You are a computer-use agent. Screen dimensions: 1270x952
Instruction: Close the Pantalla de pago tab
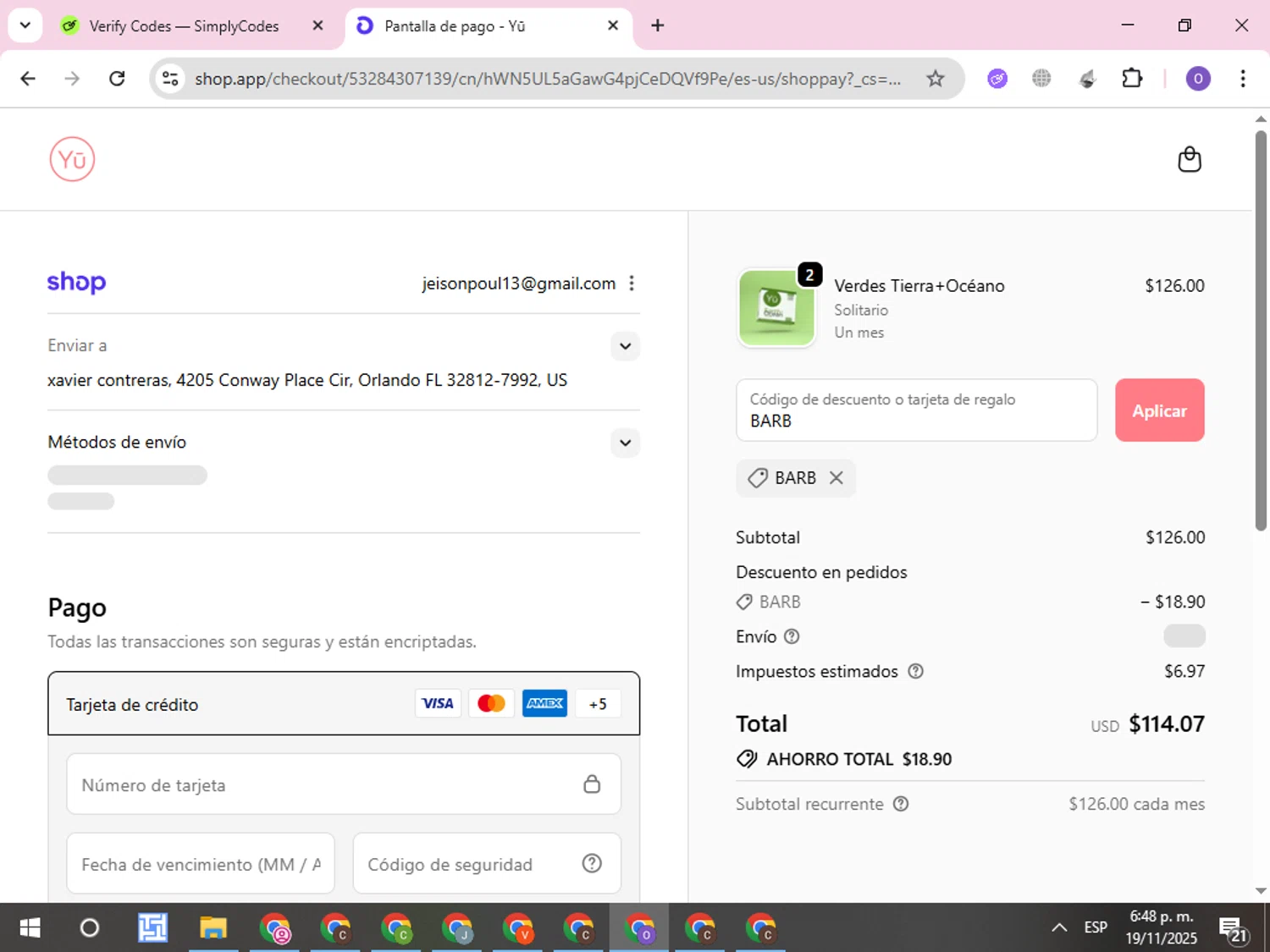pyautogui.click(x=613, y=25)
